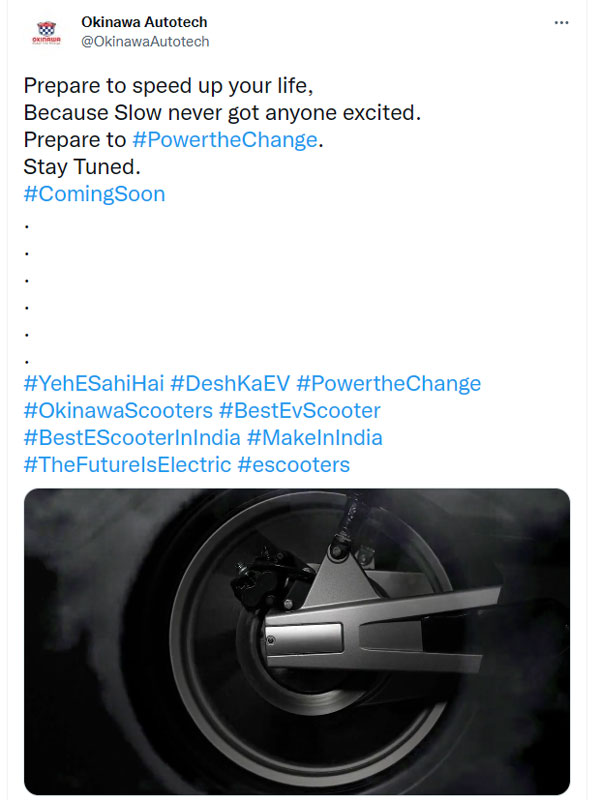Open the tweet's three-dot more menu
This screenshot has height=800, width=600.
[x=565, y=24]
